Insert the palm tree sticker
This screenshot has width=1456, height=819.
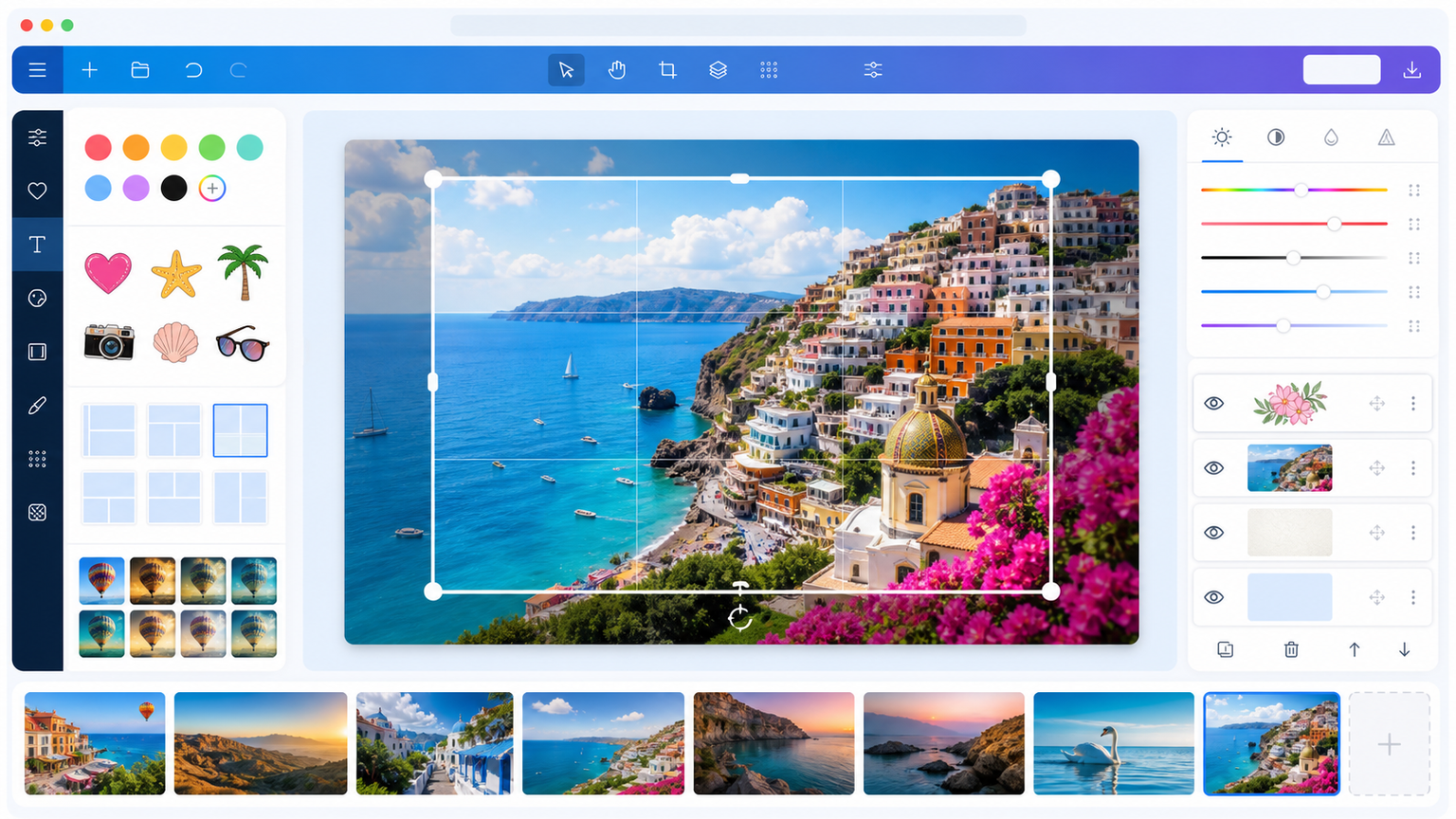pos(243,272)
